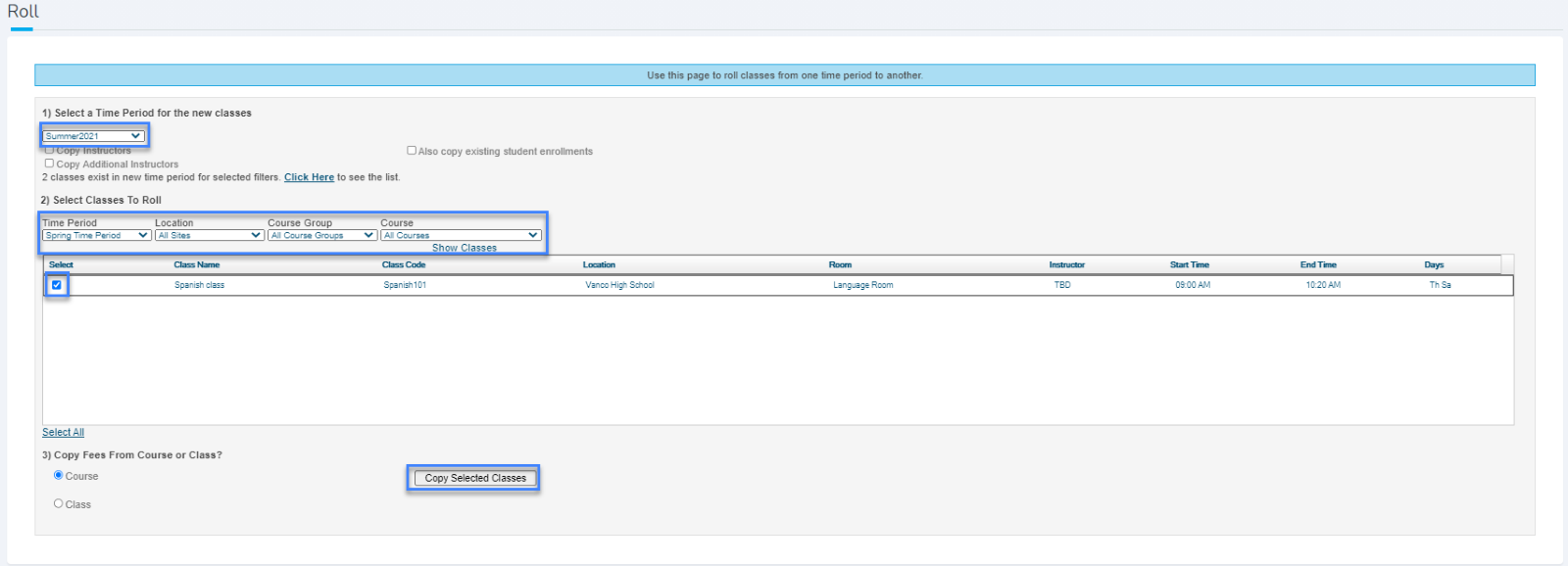The image size is (1568, 566).
Task: Choose the Class fee radio button
Action: [59, 503]
